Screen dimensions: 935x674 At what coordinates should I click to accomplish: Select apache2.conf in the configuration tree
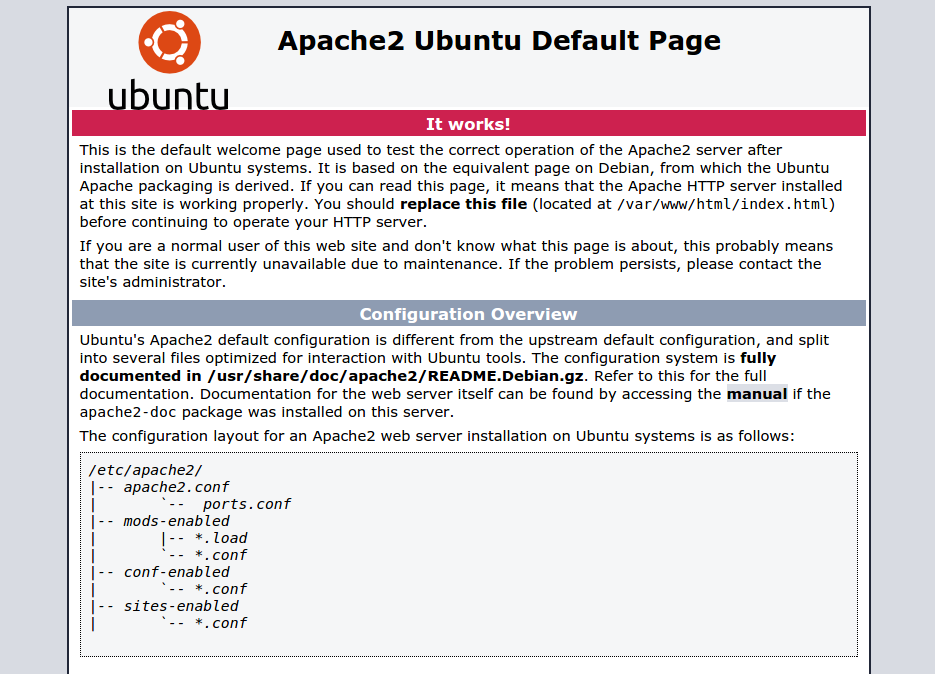pyautogui.click(x=176, y=486)
